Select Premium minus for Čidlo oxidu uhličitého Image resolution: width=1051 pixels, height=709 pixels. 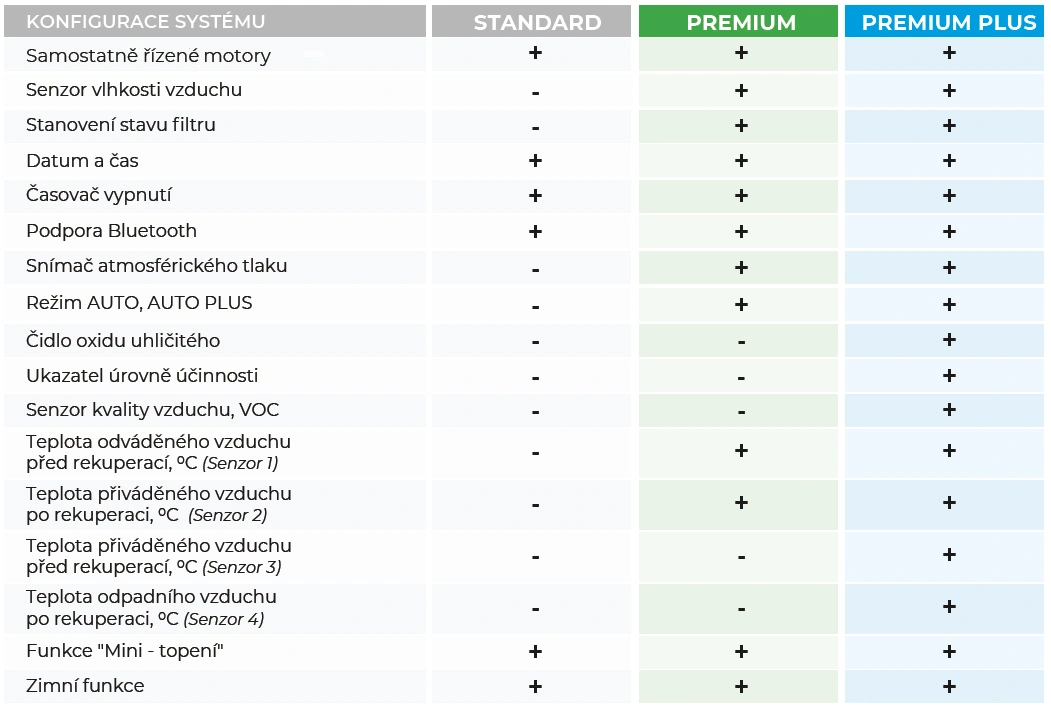[741, 342]
